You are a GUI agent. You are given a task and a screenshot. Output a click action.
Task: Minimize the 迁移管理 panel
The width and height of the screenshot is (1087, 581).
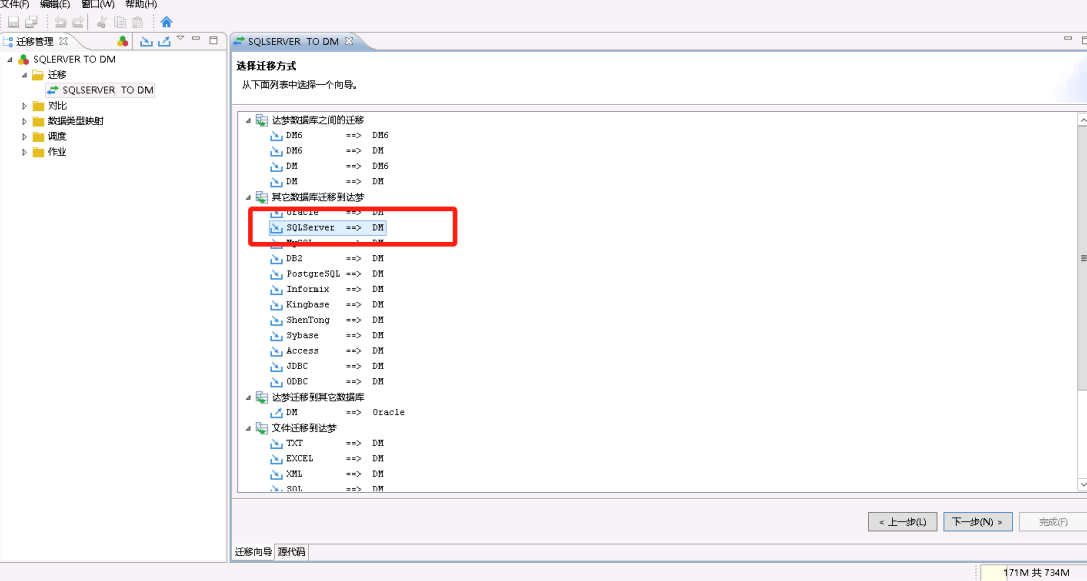(196, 39)
